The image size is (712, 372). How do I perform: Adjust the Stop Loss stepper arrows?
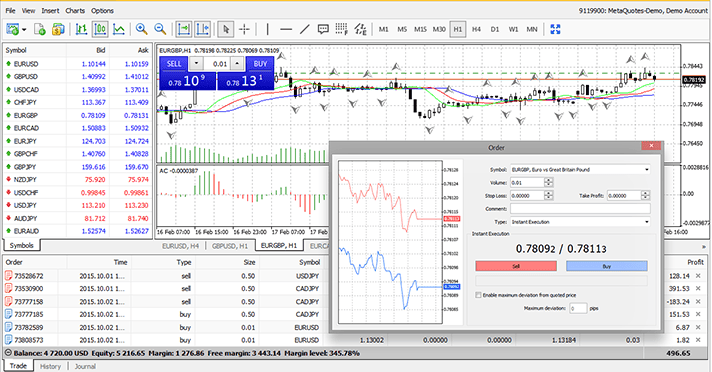[x=549, y=196]
